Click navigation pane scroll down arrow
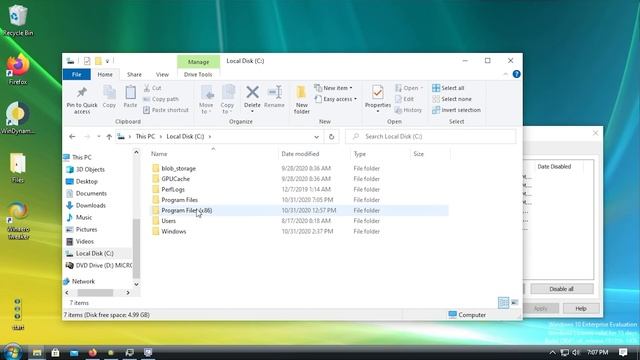The image size is (640, 360). pos(136,284)
